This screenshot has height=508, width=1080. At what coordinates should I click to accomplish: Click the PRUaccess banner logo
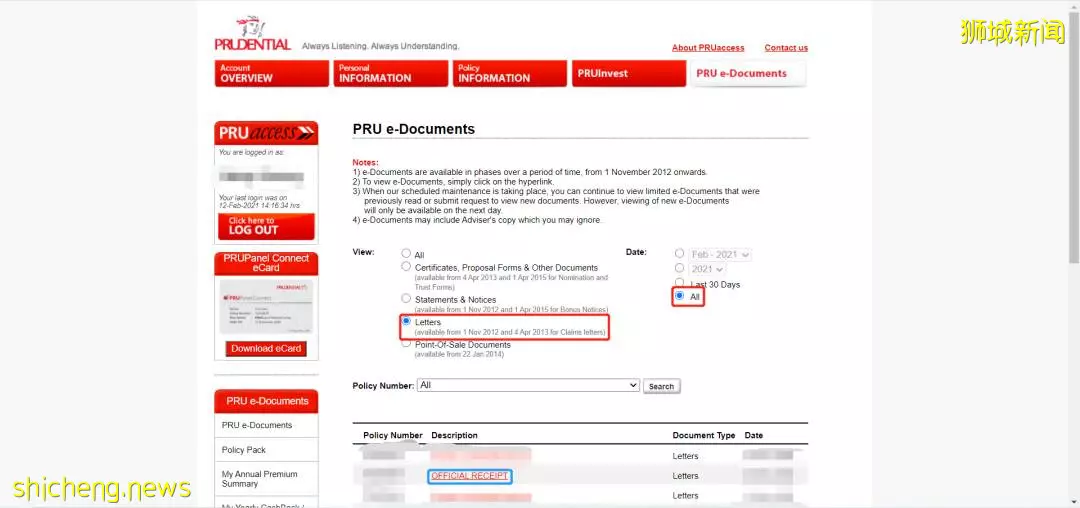click(x=266, y=133)
